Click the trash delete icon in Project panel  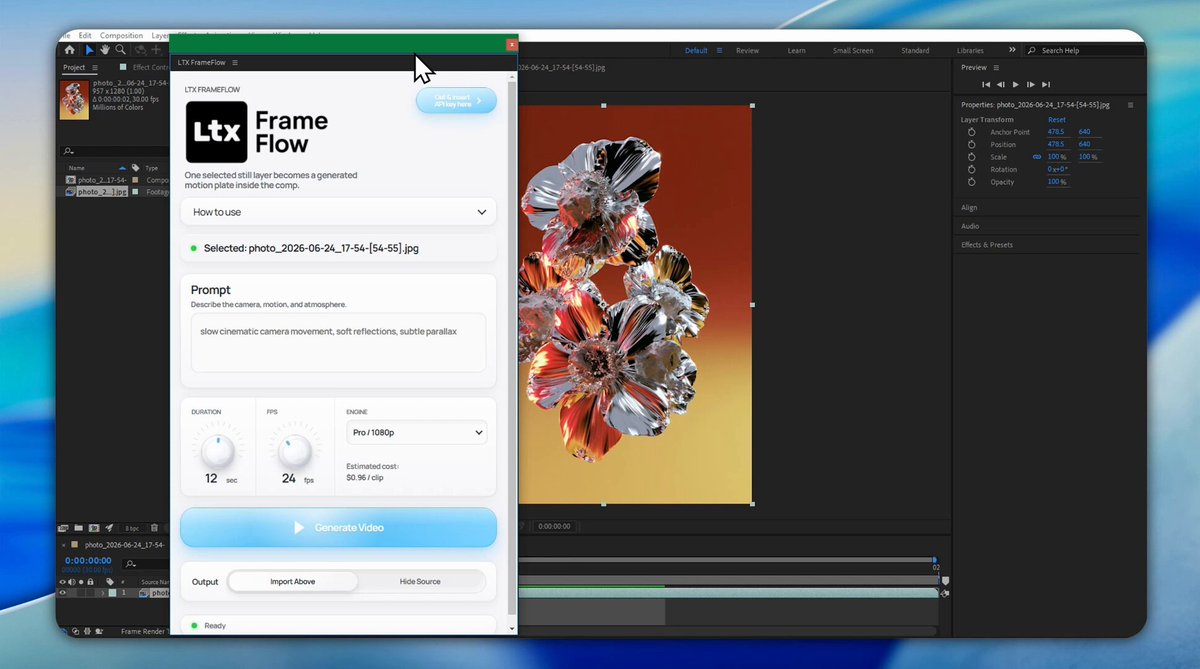(x=155, y=527)
